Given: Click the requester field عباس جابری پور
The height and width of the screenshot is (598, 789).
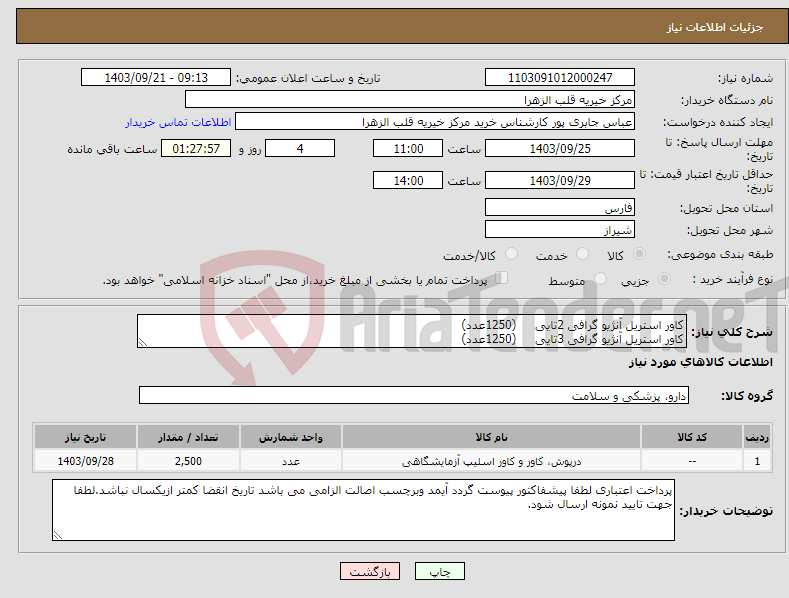Looking at the screenshot, I should tap(435, 122).
